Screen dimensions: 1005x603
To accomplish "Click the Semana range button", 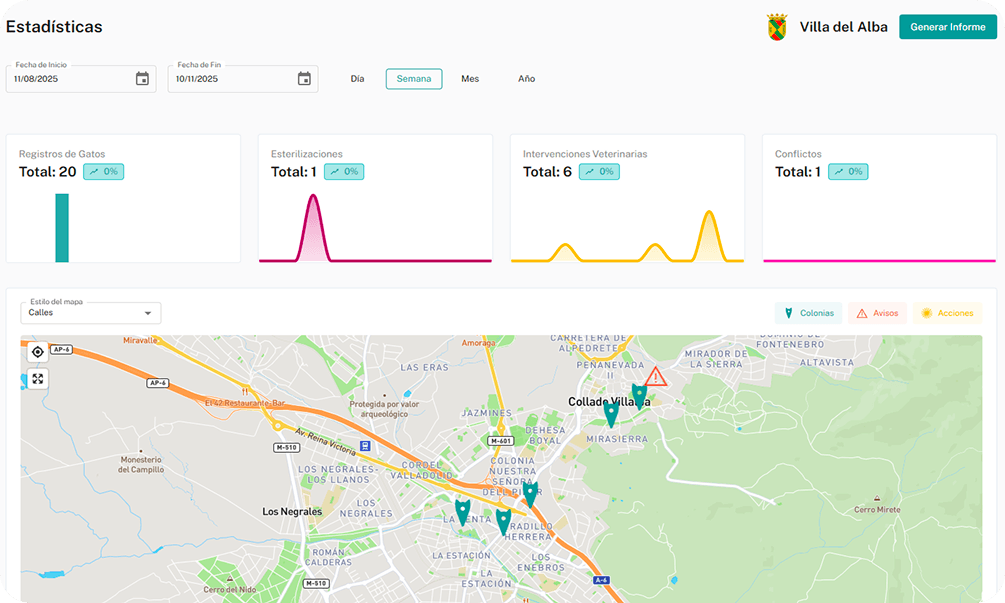I will (x=414, y=79).
